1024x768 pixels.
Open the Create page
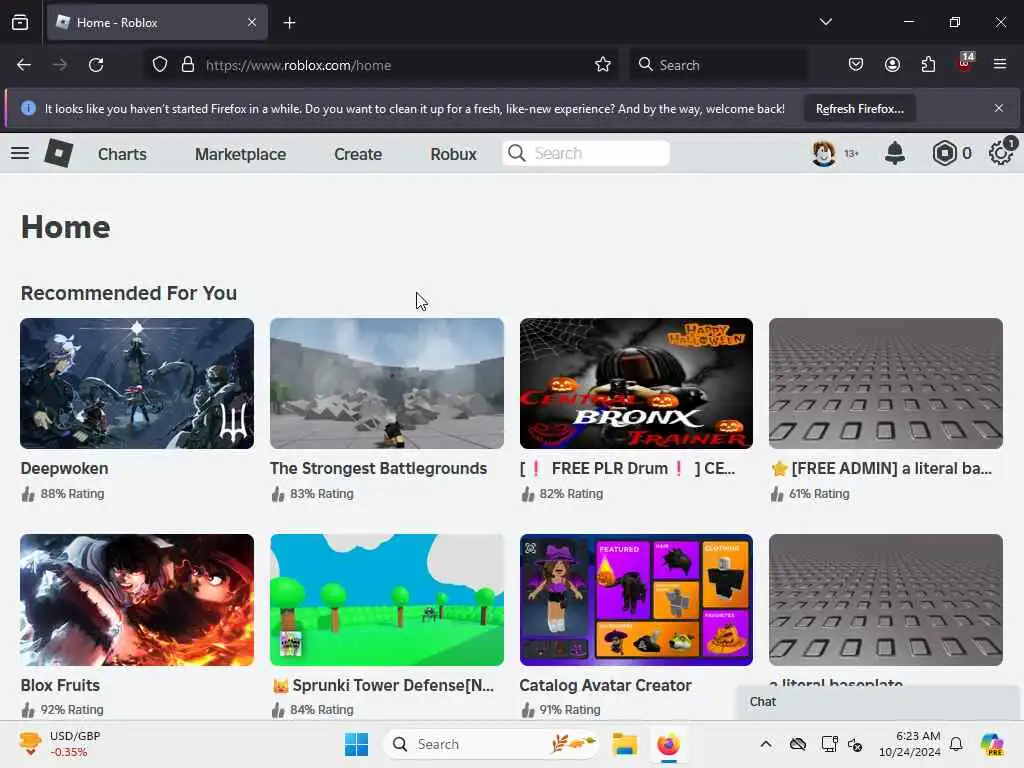click(x=358, y=154)
